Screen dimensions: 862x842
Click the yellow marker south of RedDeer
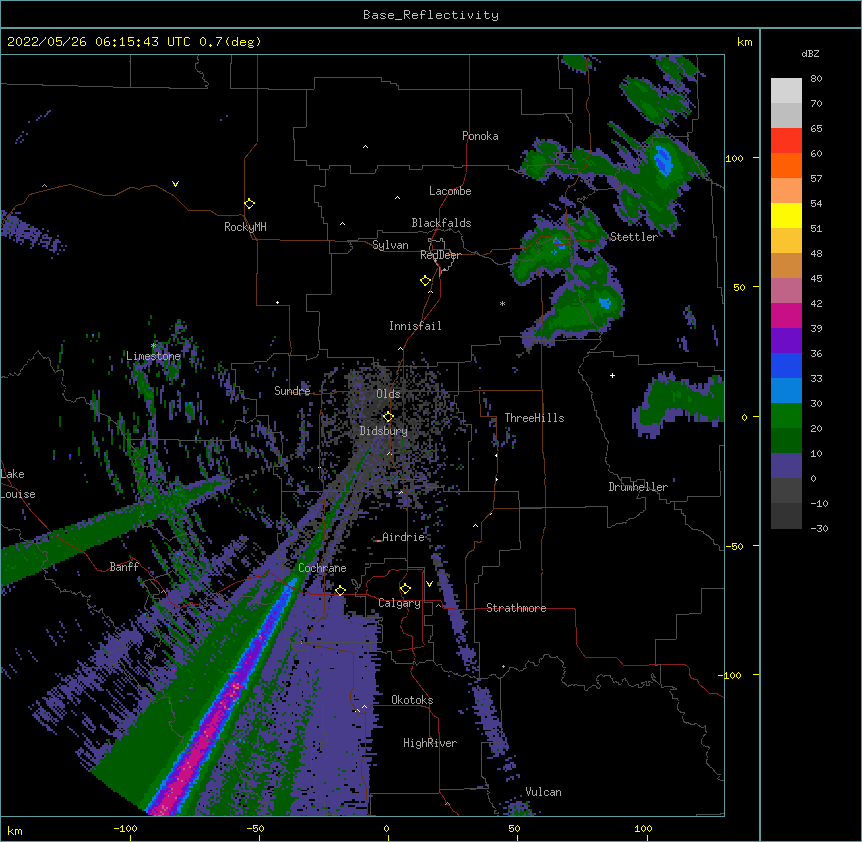426,281
